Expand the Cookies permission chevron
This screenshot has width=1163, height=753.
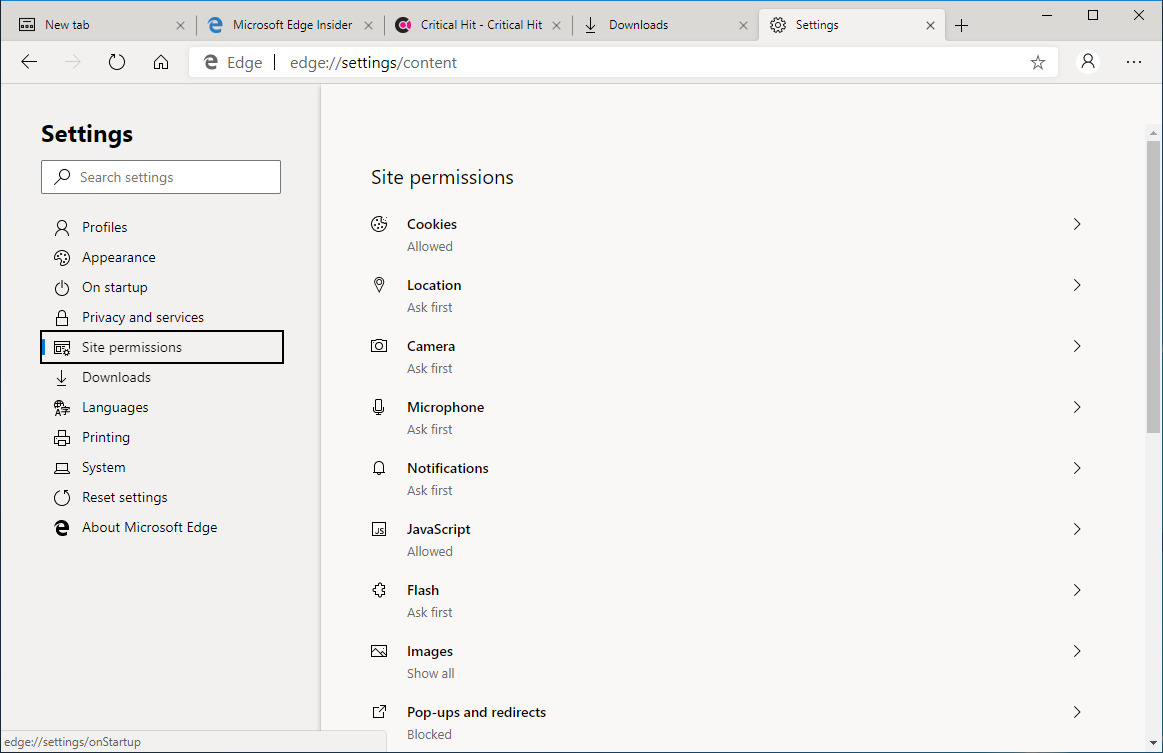point(1077,225)
